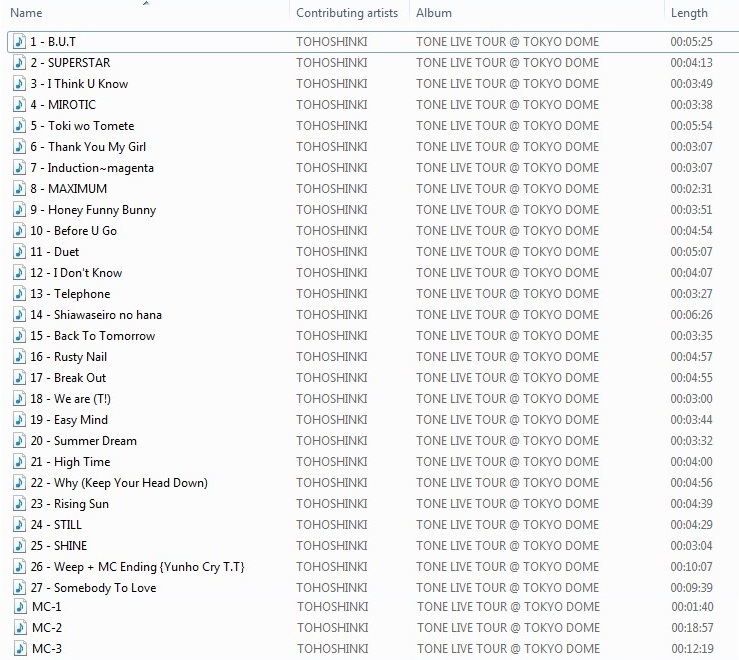Viewport: 739px width, 660px height.
Task: Click the file icon of MC-3
Action: pyautogui.click(x=20, y=649)
